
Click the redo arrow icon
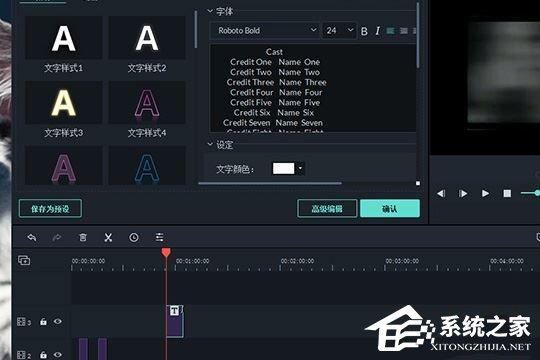click(57, 237)
